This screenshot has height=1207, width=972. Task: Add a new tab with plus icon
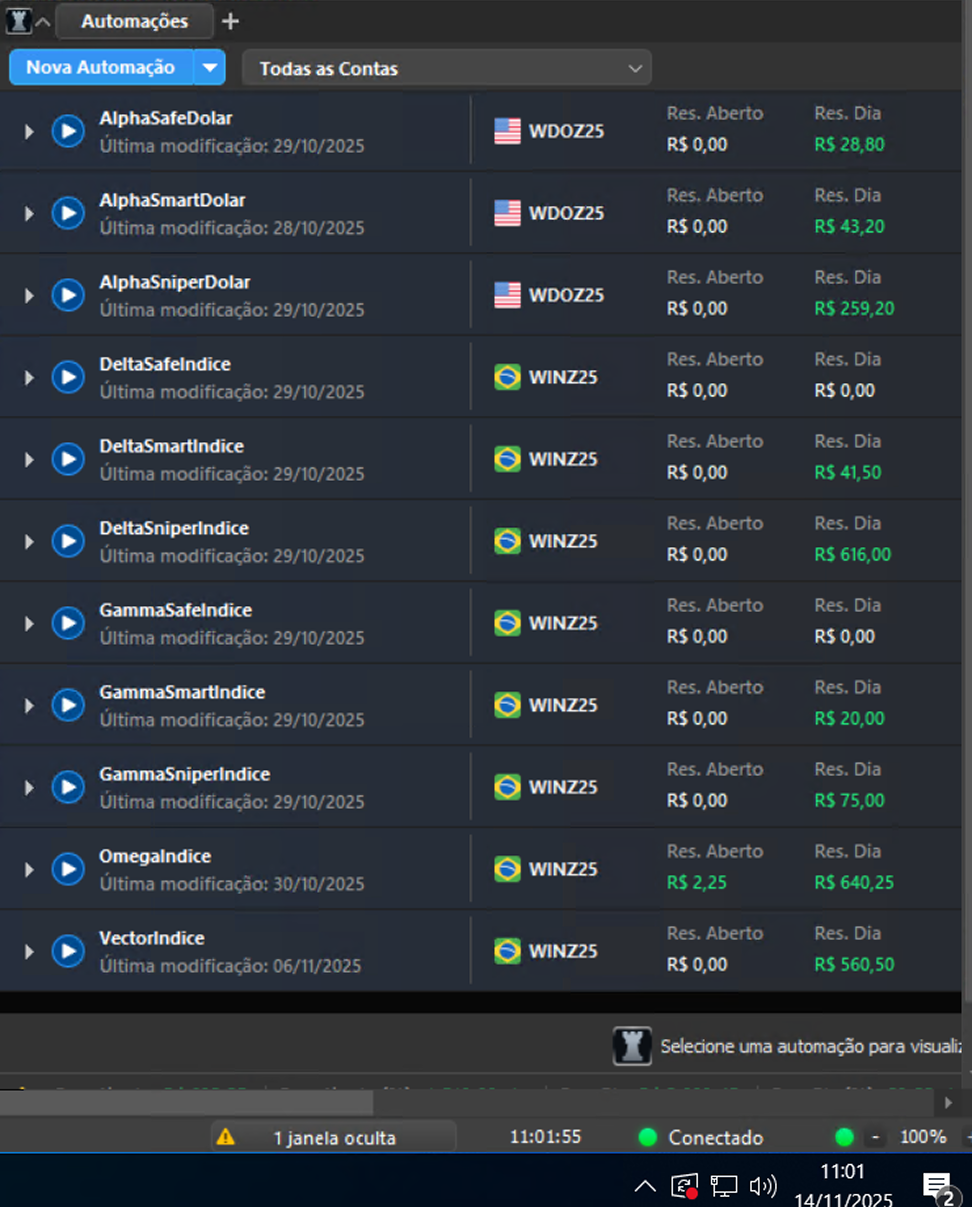230,21
